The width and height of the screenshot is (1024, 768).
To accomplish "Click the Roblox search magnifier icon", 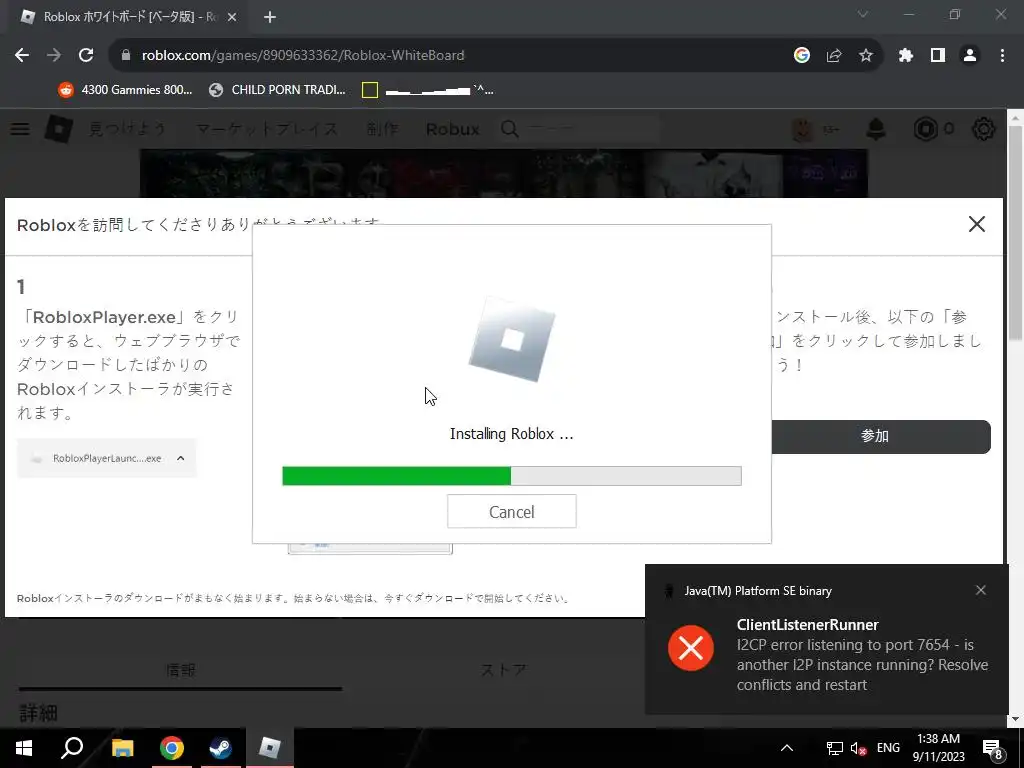I will point(510,129).
